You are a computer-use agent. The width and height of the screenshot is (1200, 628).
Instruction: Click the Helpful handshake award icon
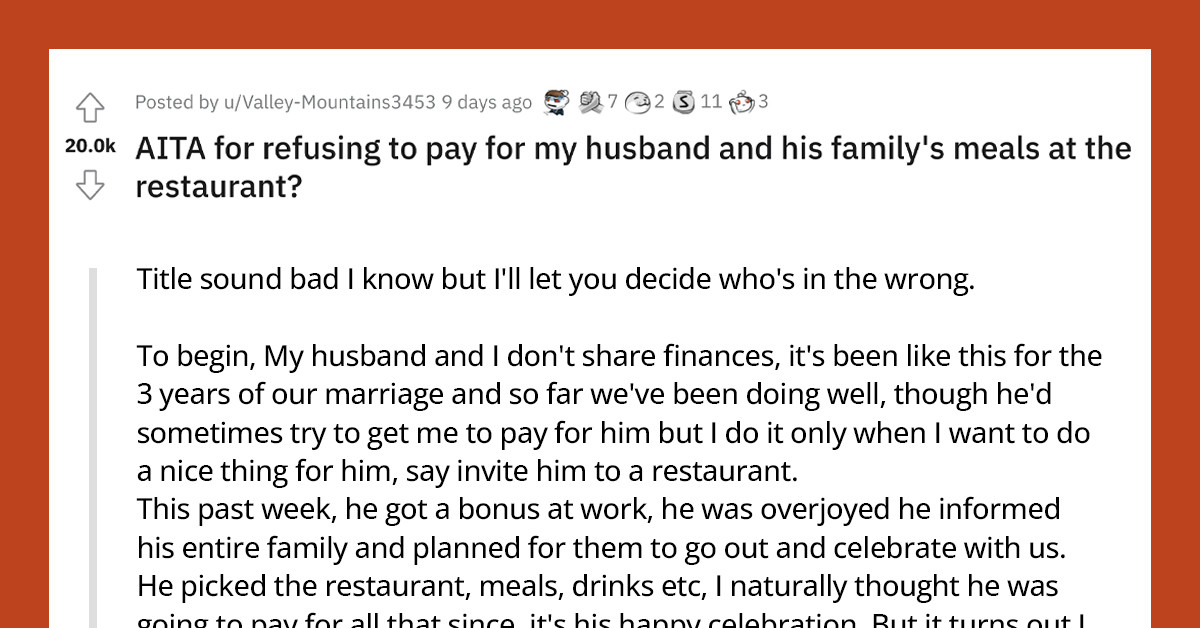[591, 101]
